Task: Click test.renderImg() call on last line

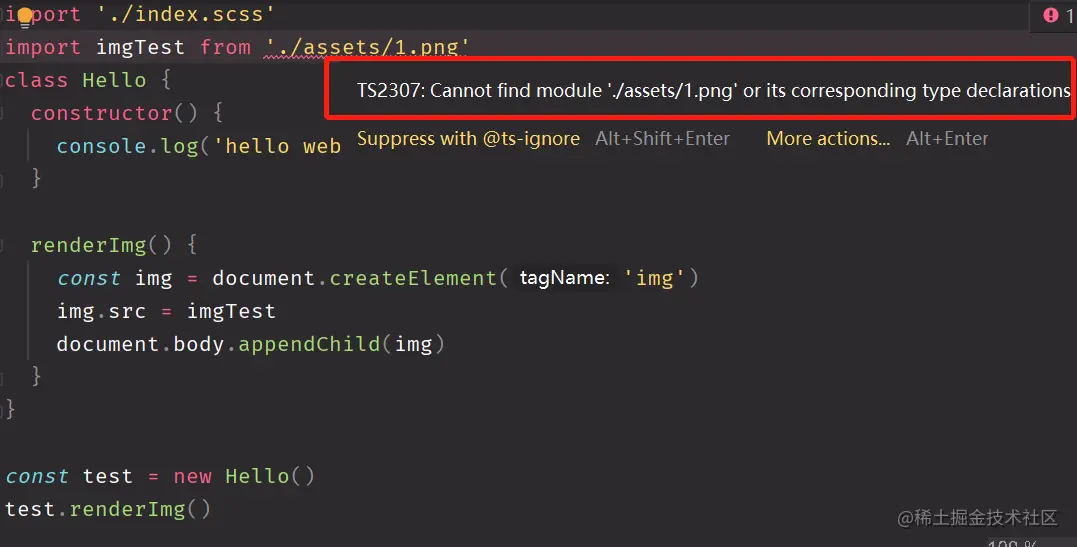Action: click(x=108, y=509)
